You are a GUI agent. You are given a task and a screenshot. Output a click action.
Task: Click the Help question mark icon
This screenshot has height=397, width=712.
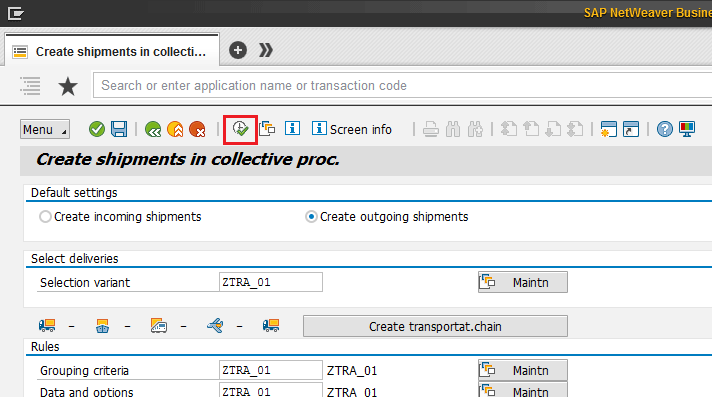664,129
